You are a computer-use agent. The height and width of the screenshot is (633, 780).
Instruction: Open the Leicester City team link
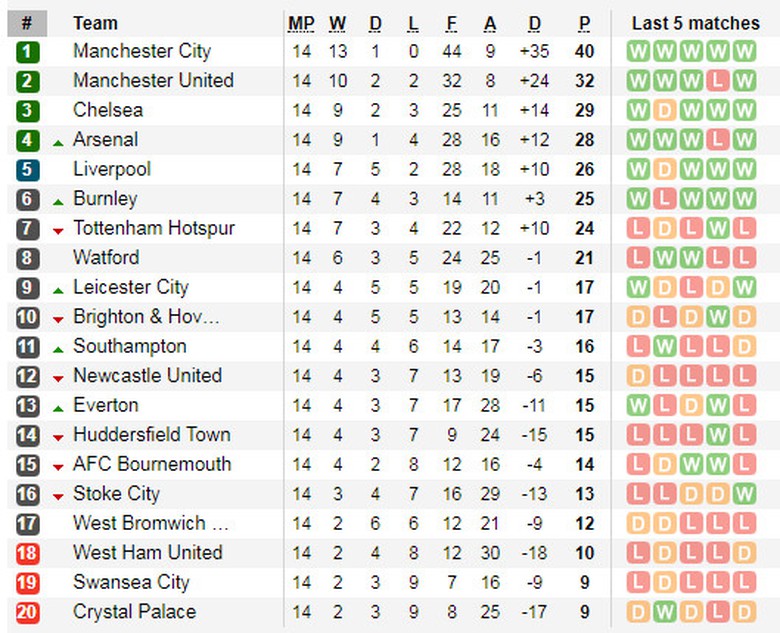(x=130, y=288)
